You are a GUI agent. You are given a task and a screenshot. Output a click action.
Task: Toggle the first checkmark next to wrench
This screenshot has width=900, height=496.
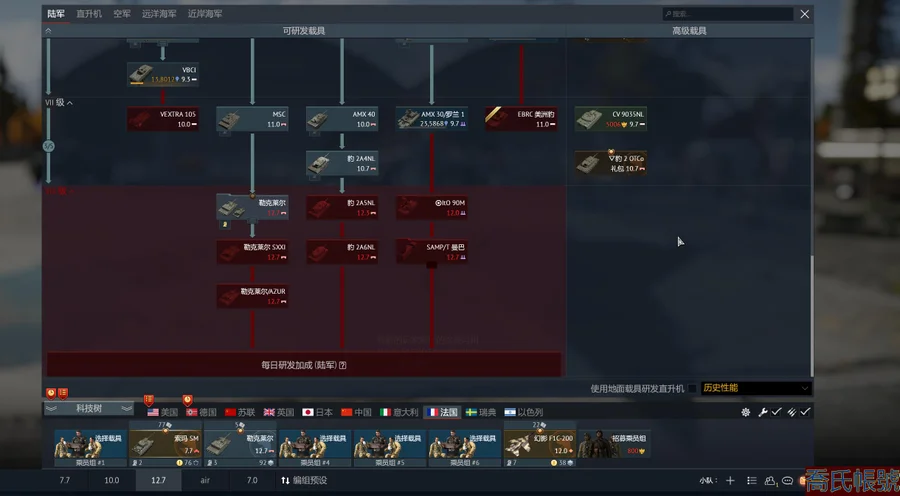click(x=776, y=412)
